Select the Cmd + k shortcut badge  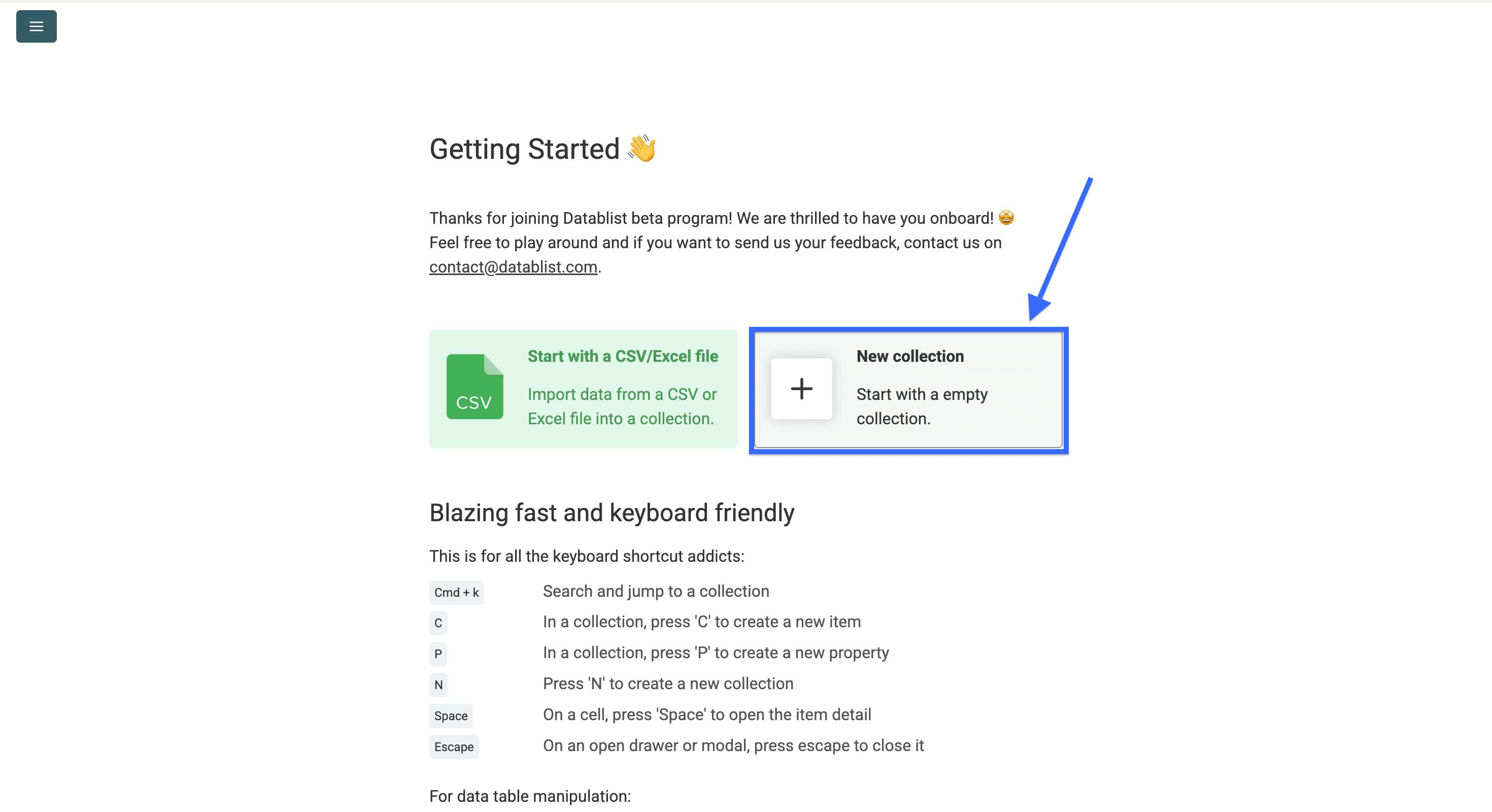click(456, 592)
